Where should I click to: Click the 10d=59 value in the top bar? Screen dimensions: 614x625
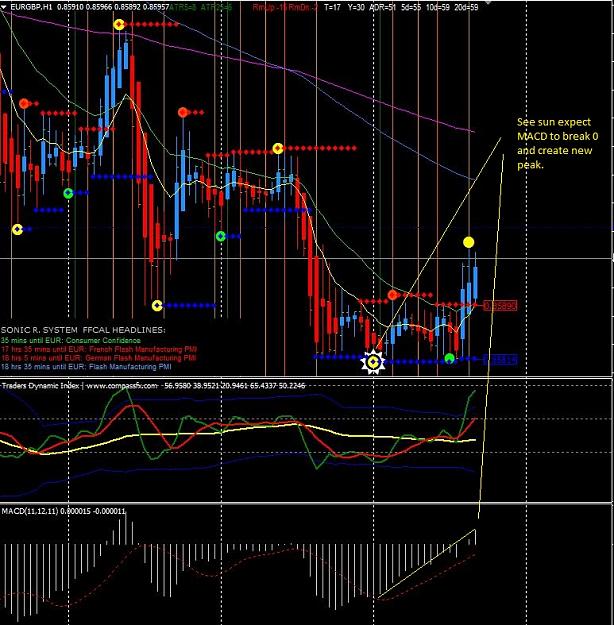[x=438, y=7]
